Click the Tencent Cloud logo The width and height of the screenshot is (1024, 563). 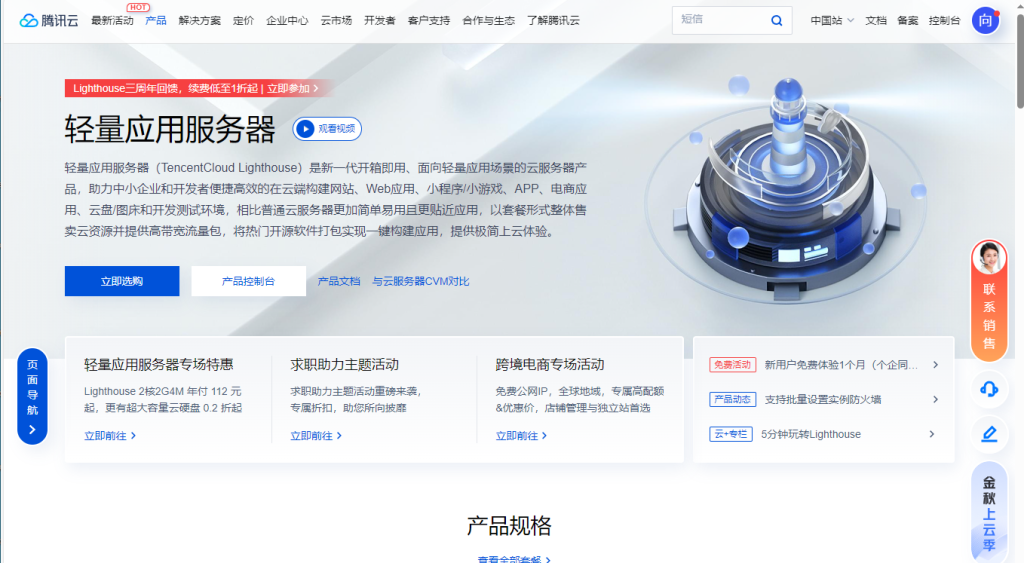[49, 21]
